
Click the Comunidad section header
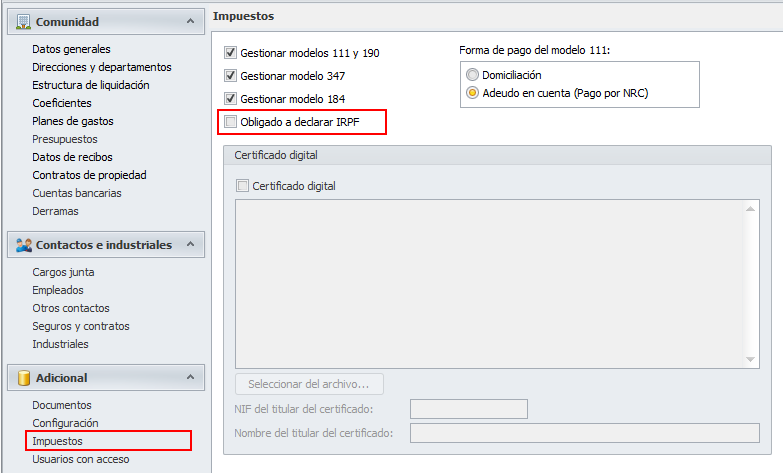point(106,21)
